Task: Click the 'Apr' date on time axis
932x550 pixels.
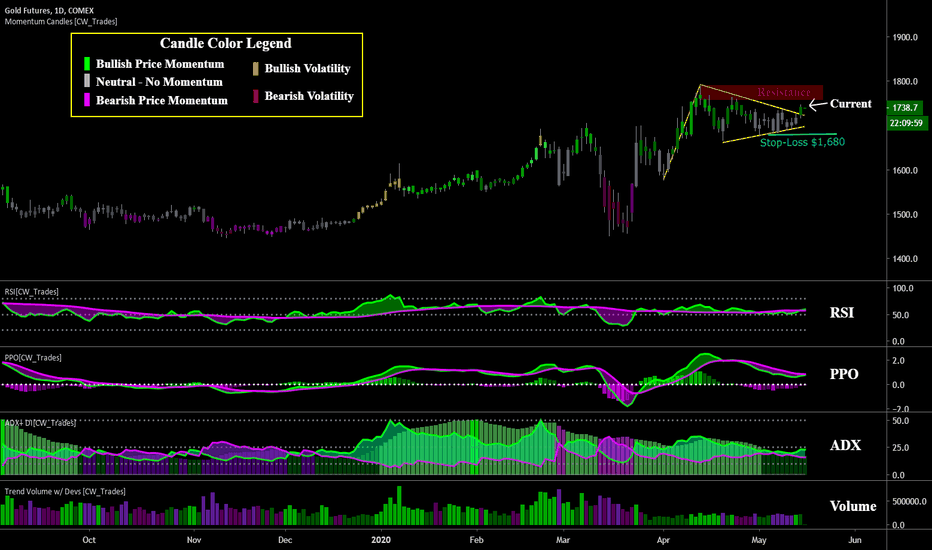Action: click(663, 540)
